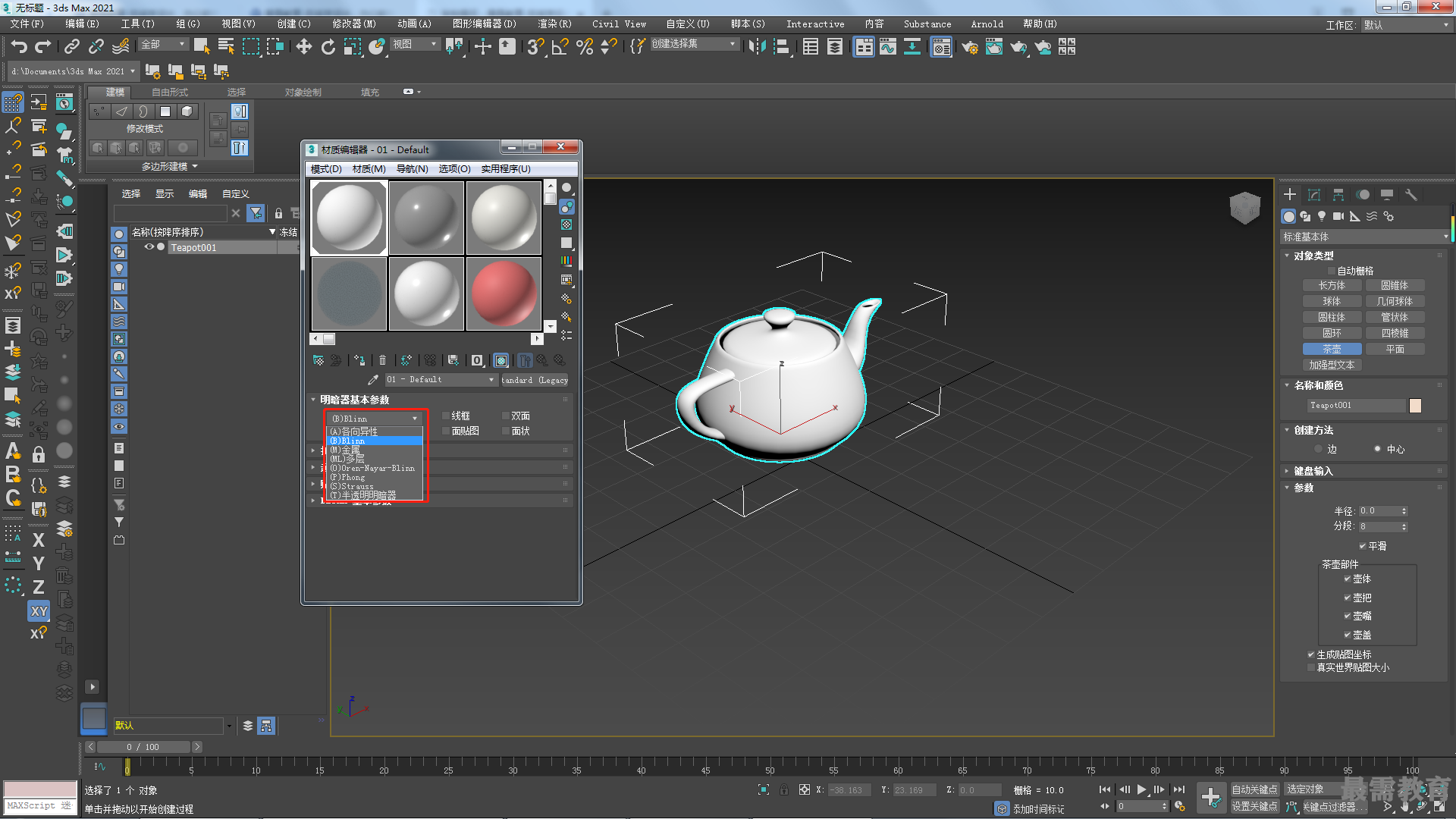This screenshot has width=1456, height=819.
Task: Toggle the Angle Snap icon
Action: [560, 47]
